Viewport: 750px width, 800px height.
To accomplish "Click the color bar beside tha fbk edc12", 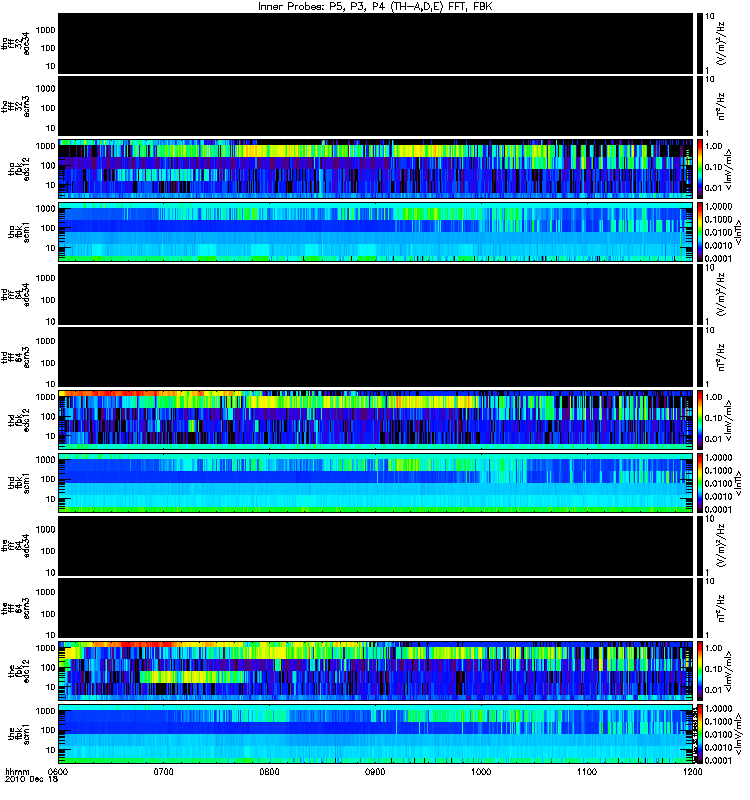I will coord(699,168).
